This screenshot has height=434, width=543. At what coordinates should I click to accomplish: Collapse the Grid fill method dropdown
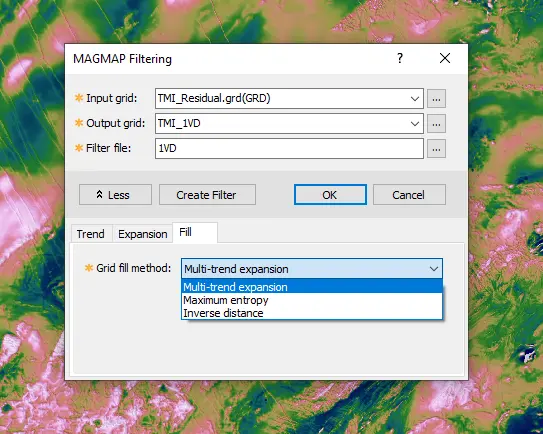click(x=434, y=269)
